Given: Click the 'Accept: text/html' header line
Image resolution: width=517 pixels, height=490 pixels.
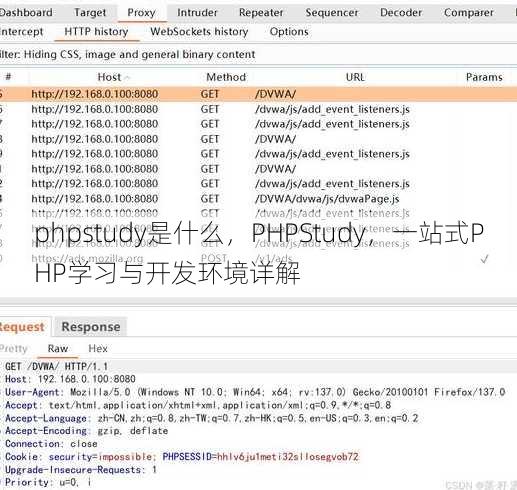Looking at the screenshot, I should click(x=198, y=405).
